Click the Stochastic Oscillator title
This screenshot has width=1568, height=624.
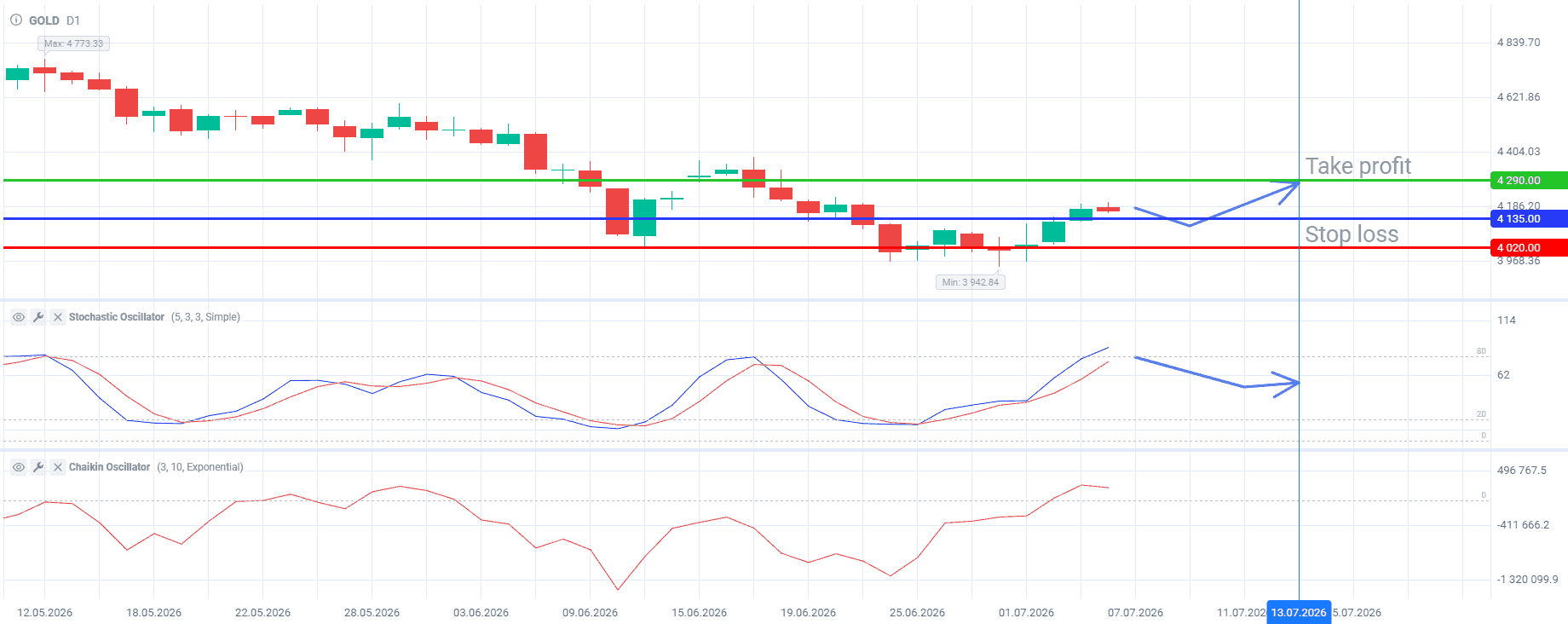(117, 317)
